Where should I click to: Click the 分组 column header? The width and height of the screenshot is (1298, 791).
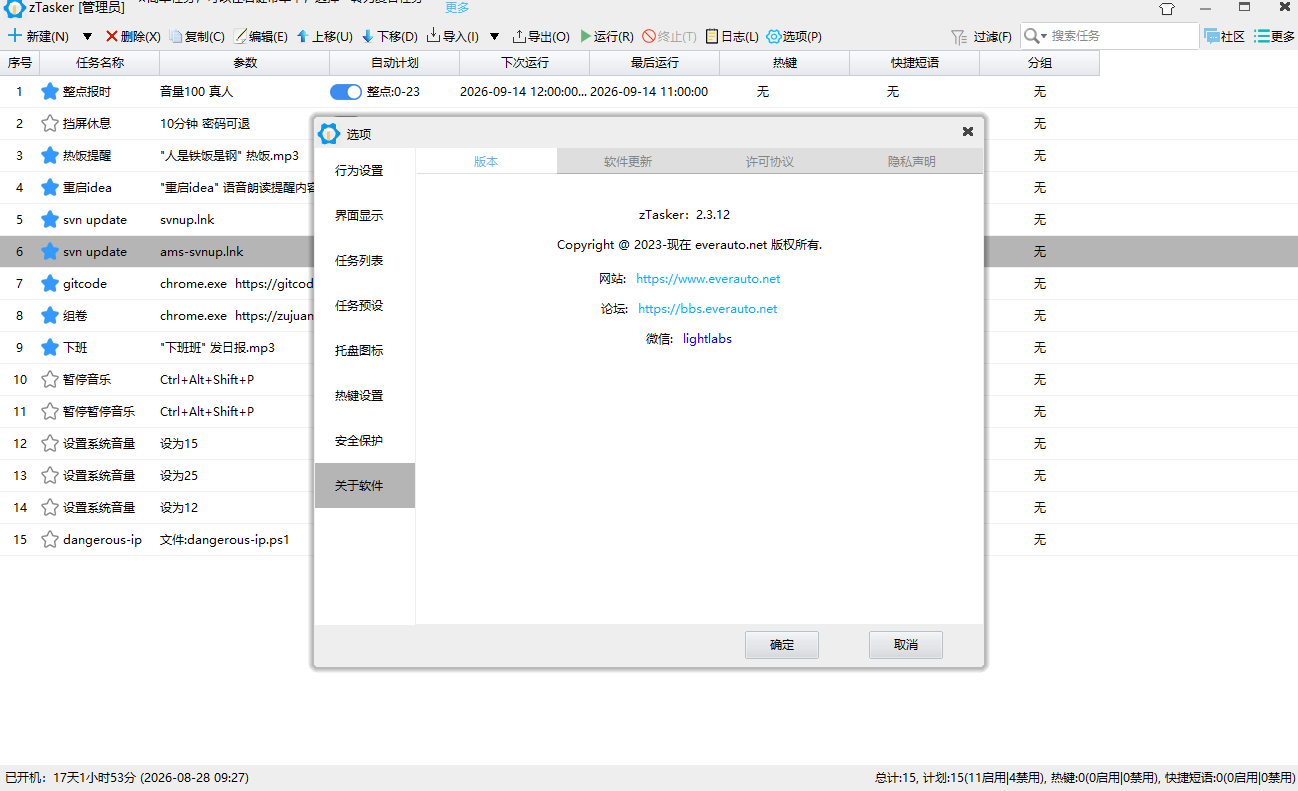coord(1040,63)
